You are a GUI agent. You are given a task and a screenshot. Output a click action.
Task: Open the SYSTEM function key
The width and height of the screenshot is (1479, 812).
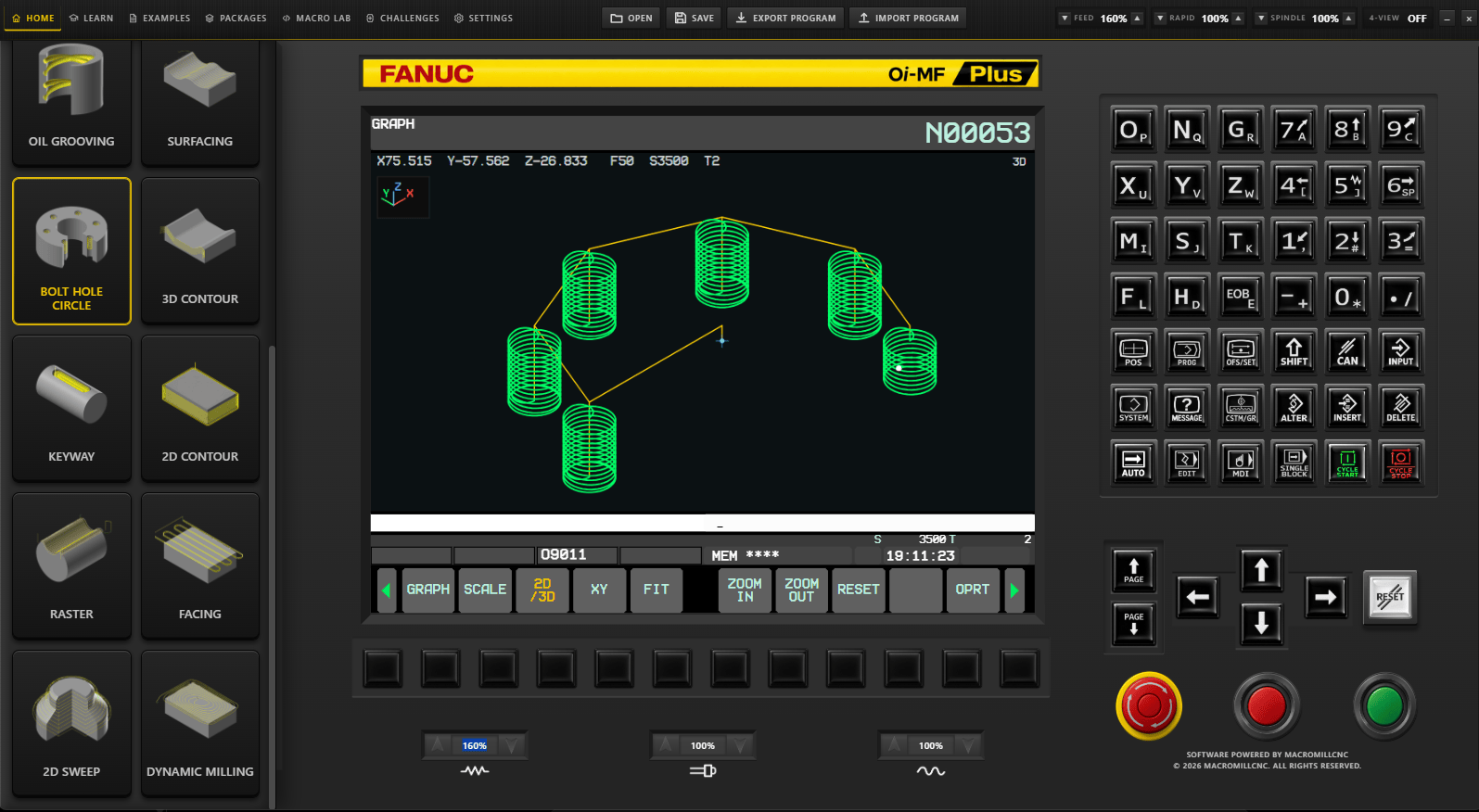coord(1133,407)
